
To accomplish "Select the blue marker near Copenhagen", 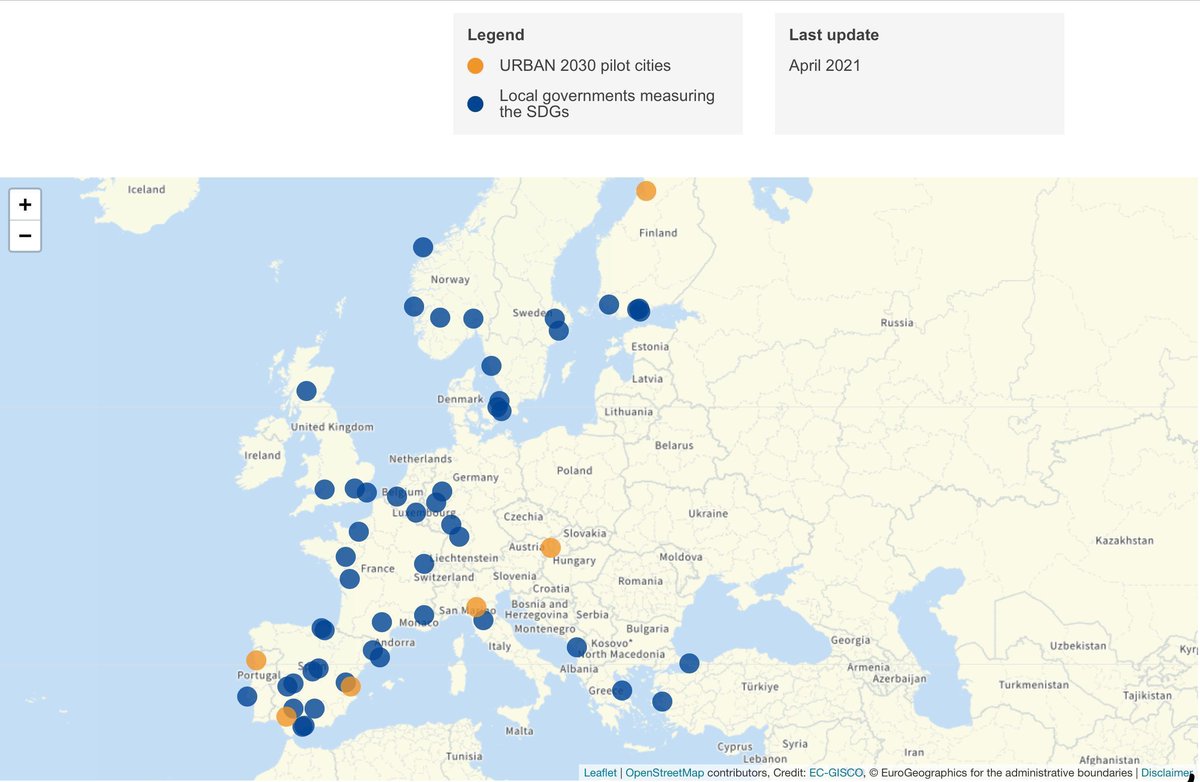I will (x=498, y=405).
